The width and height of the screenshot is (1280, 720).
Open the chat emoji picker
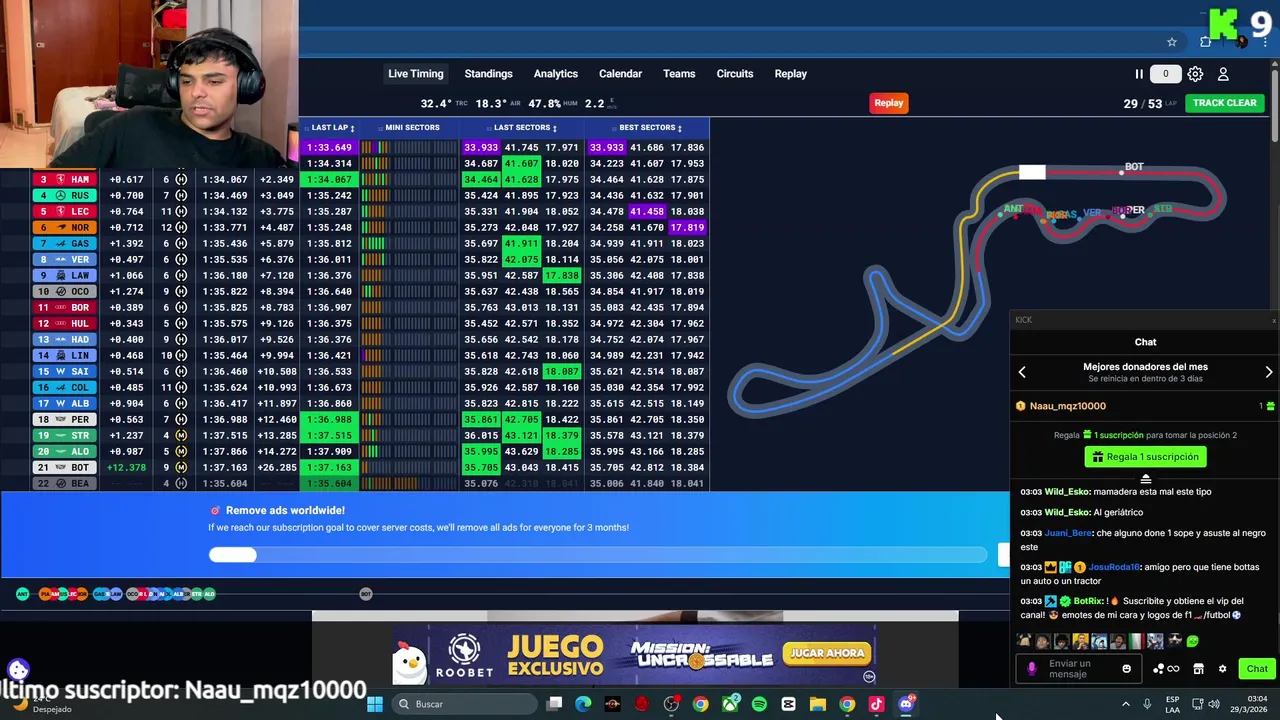click(x=1126, y=669)
